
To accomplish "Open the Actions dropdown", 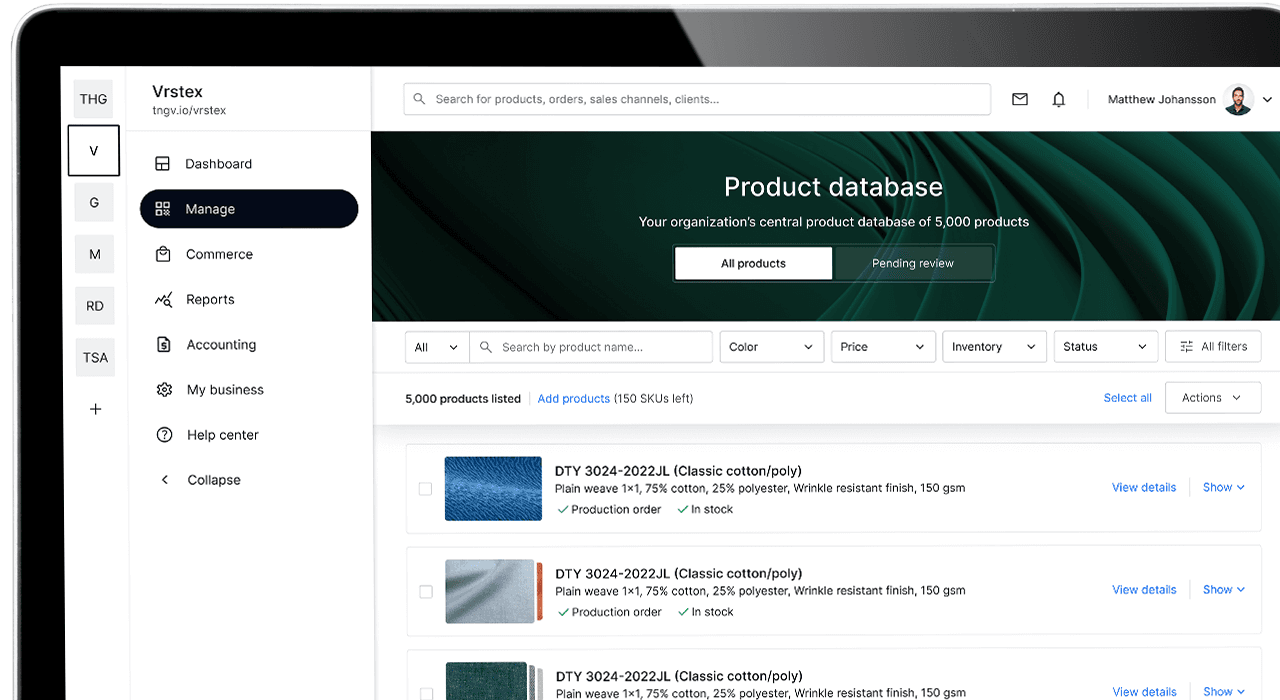I will [x=1213, y=397].
